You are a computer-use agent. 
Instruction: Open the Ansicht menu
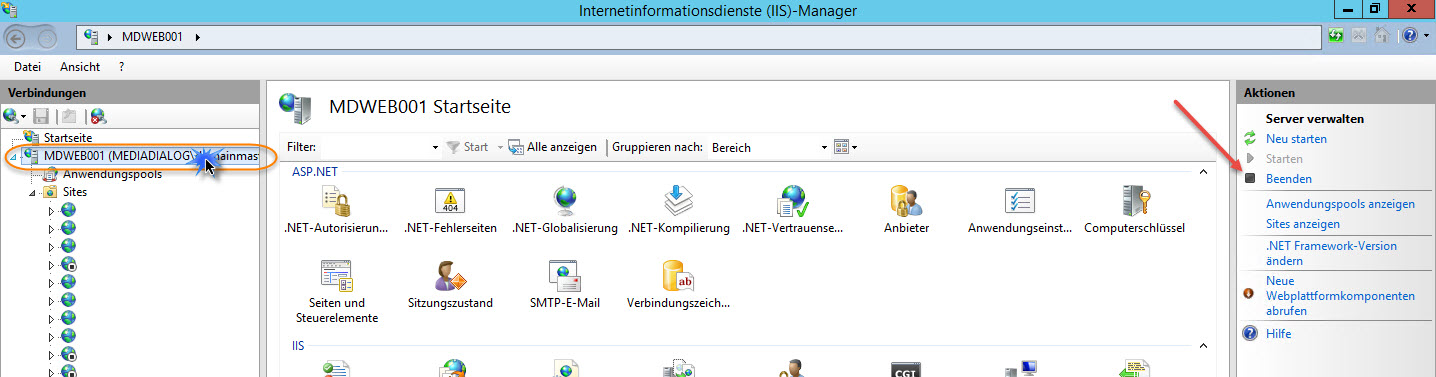pos(80,67)
